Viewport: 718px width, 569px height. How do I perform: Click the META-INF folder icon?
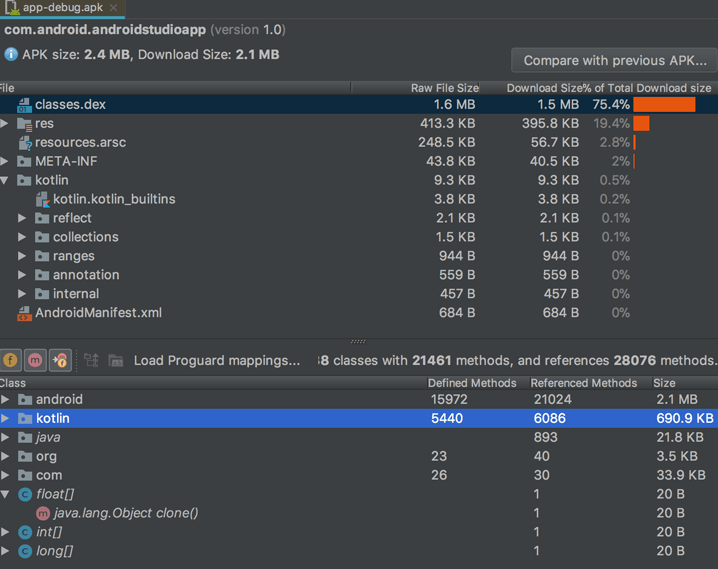(x=24, y=161)
